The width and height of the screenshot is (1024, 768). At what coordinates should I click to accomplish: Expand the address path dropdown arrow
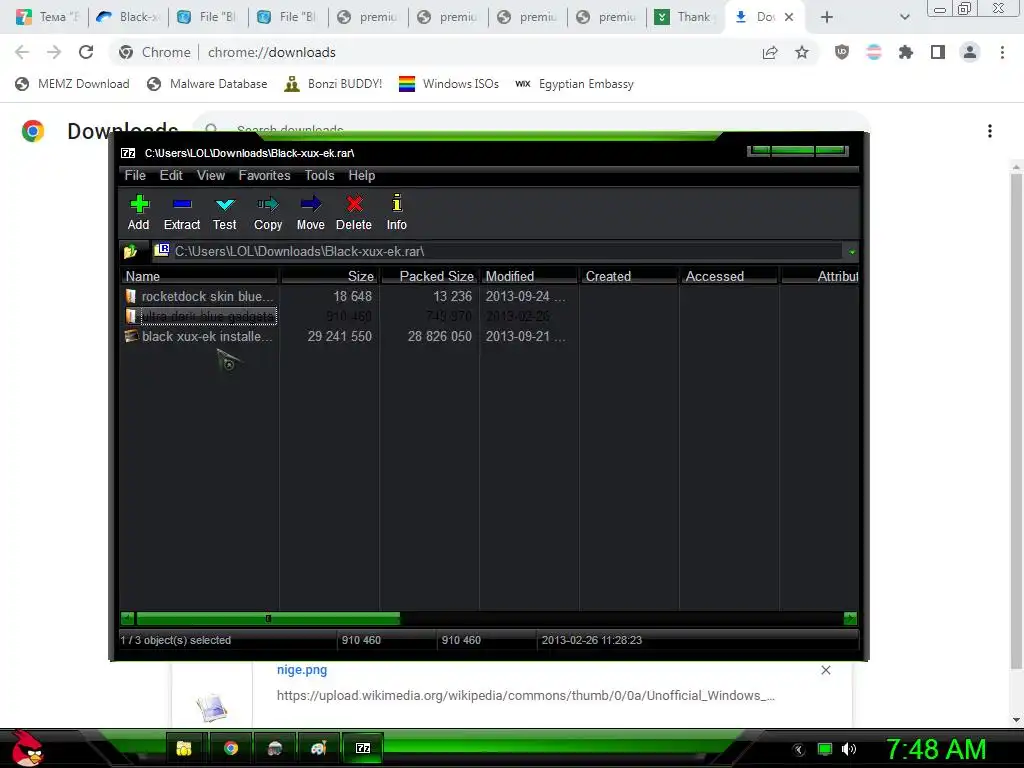coord(852,251)
